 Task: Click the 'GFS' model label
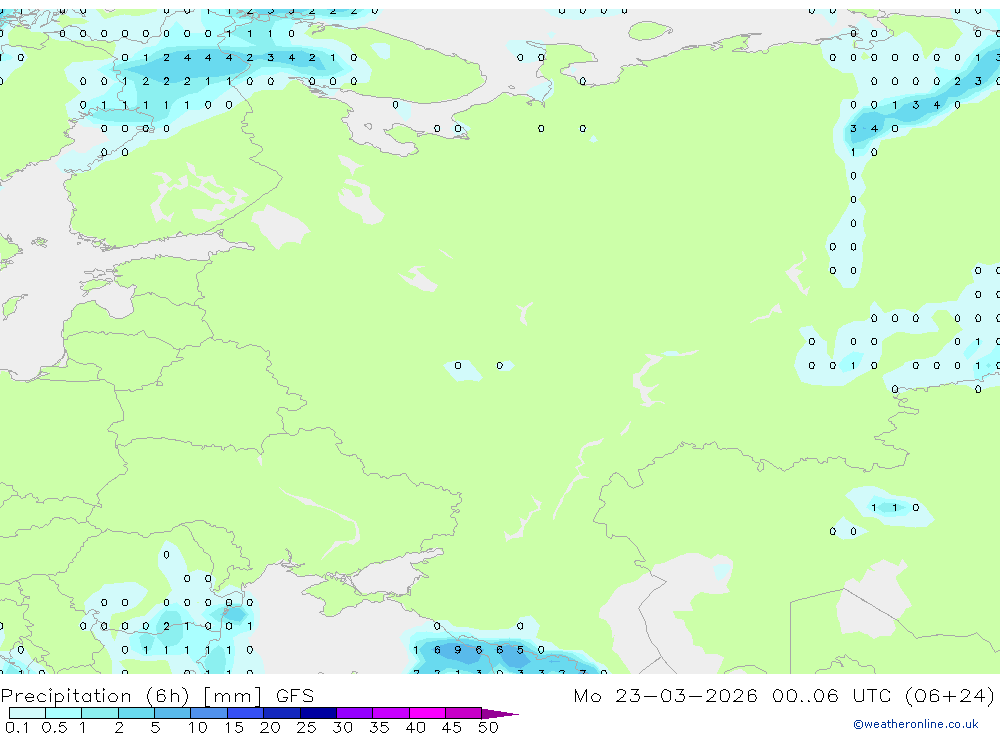point(295,695)
